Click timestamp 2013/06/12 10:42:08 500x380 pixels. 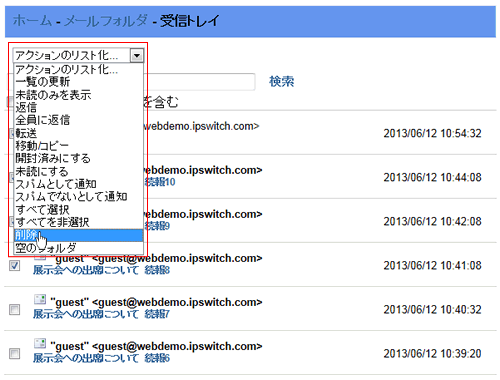432,222
